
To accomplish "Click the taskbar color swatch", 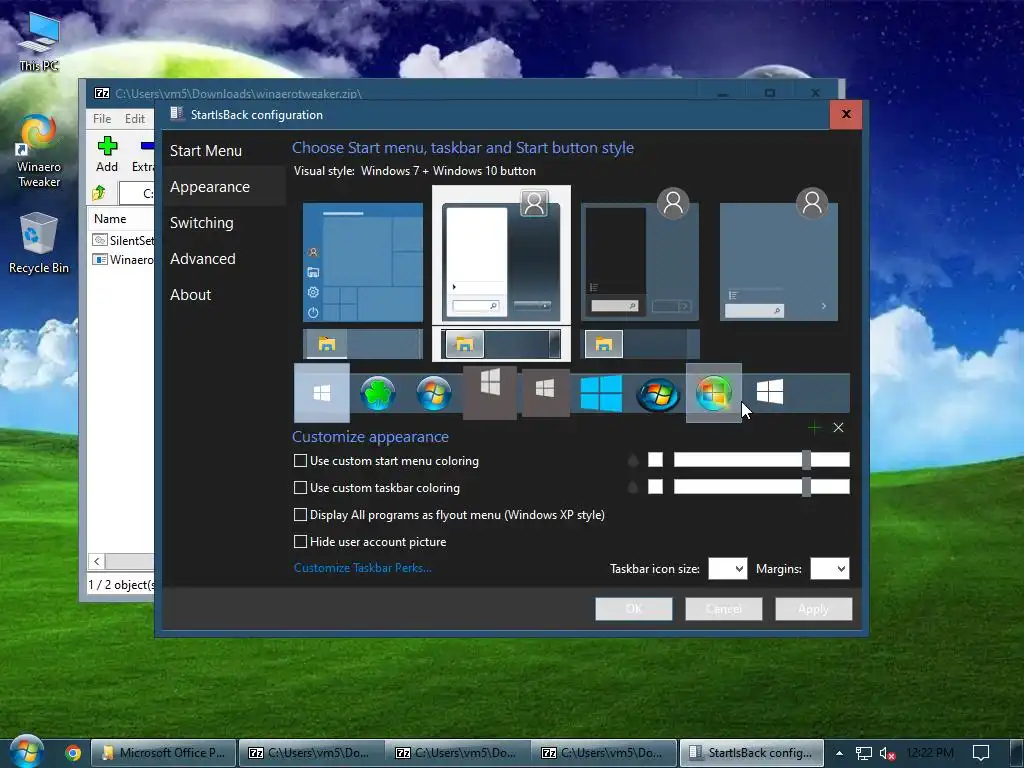I will (x=655, y=487).
